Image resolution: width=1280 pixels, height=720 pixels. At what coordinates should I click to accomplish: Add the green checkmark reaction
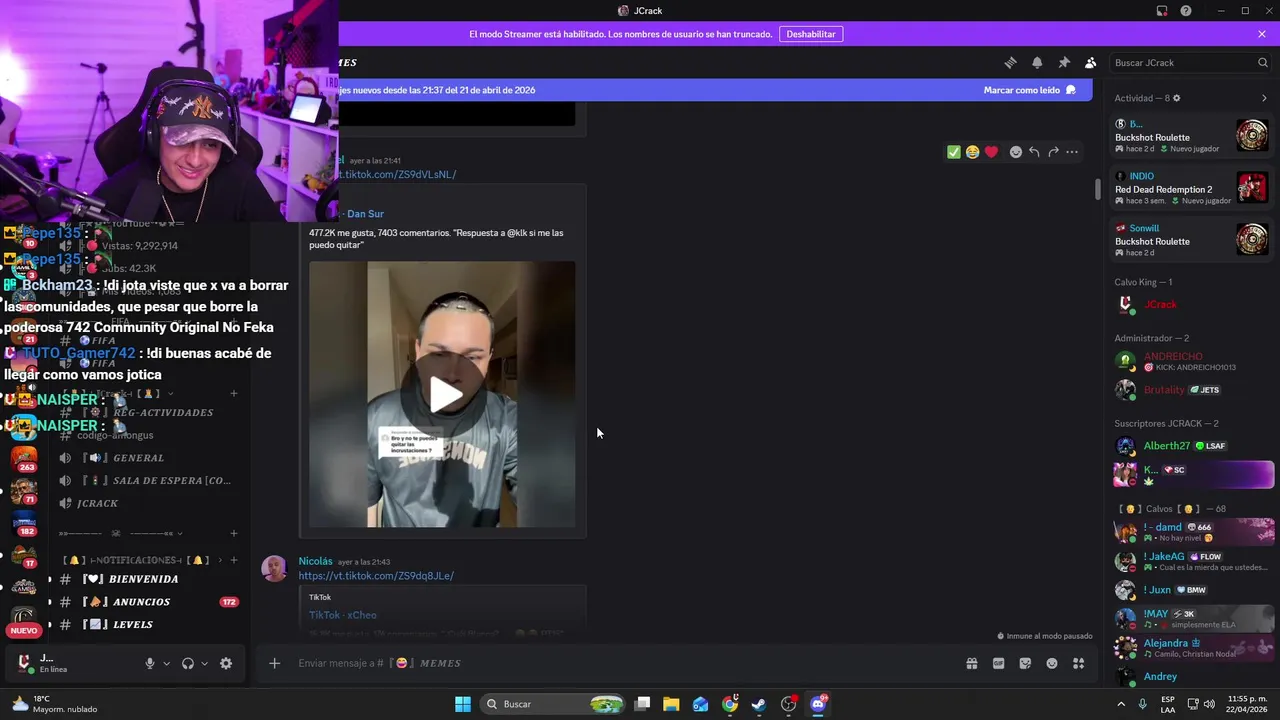(954, 152)
